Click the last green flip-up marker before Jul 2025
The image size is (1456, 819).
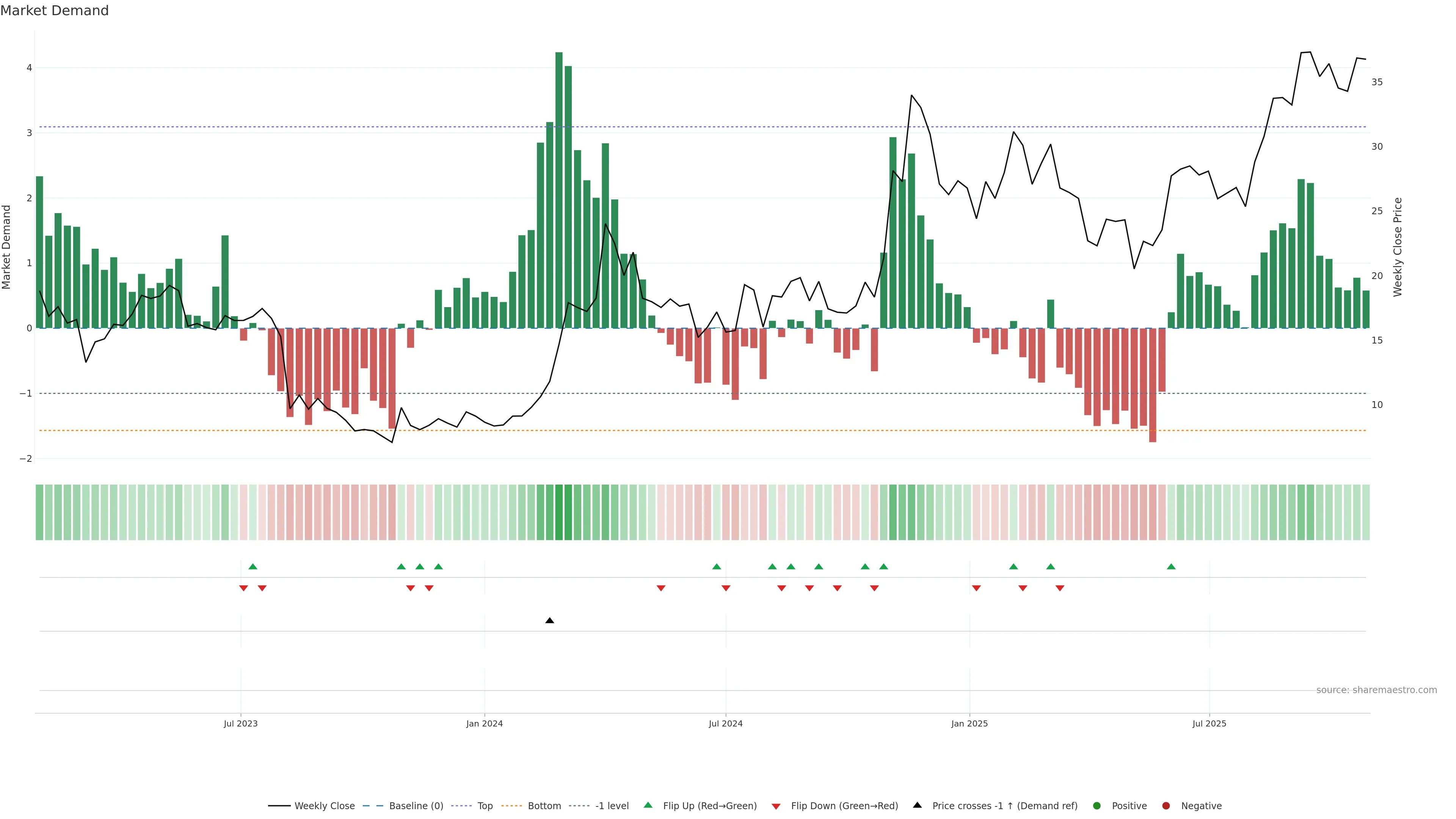[x=1171, y=567]
